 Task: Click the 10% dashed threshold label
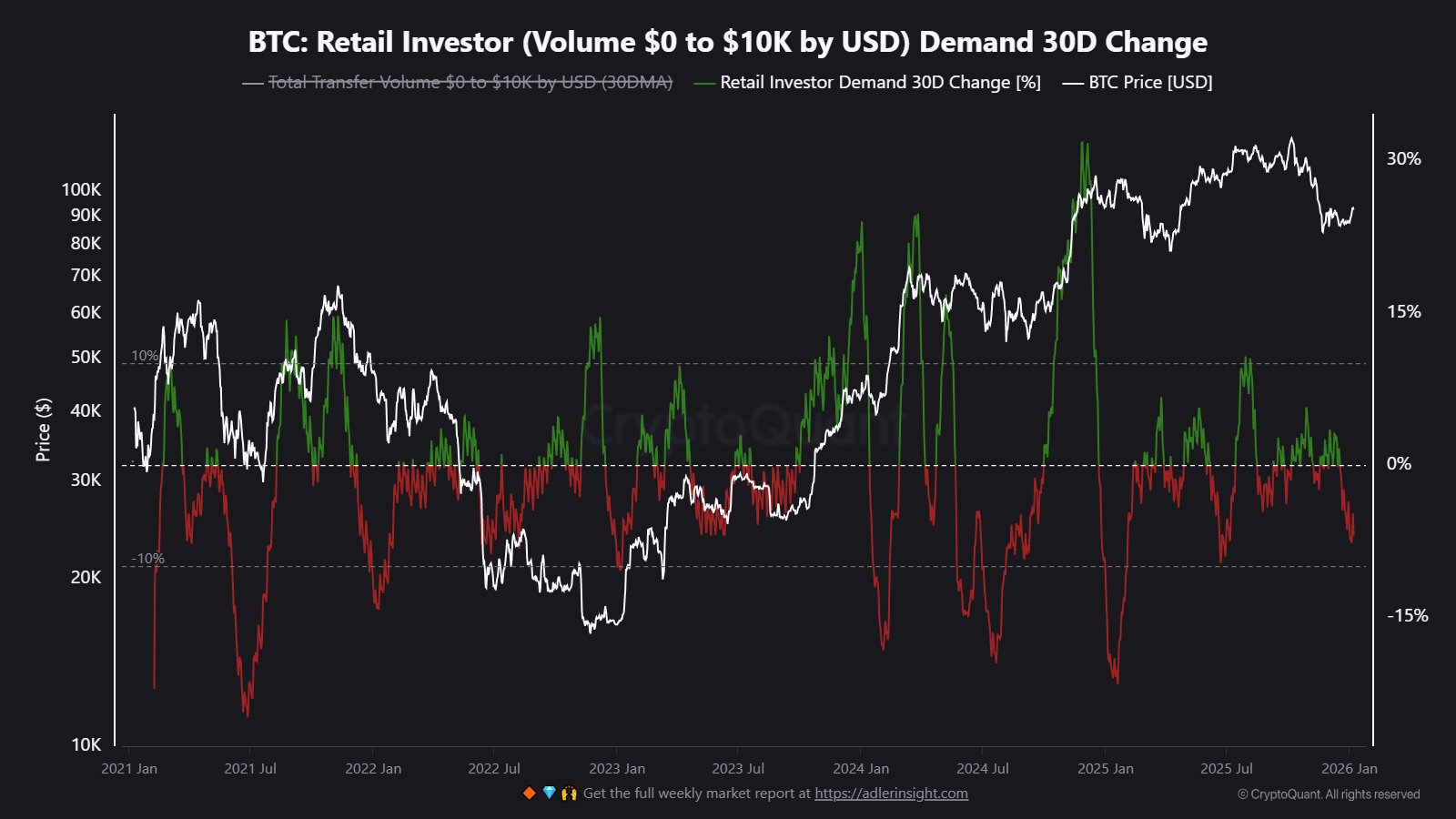pyautogui.click(x=144, y=355)
